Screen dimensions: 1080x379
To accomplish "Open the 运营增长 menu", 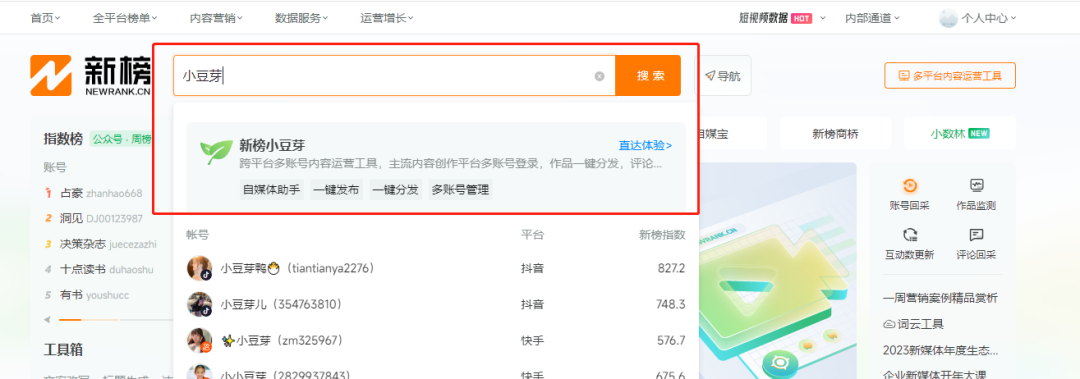I will 386,19.
